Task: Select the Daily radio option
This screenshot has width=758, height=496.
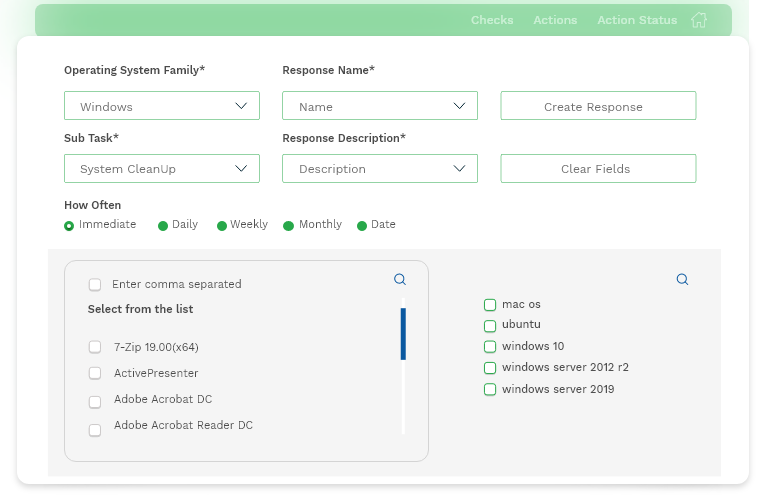Action: point(163,226)
